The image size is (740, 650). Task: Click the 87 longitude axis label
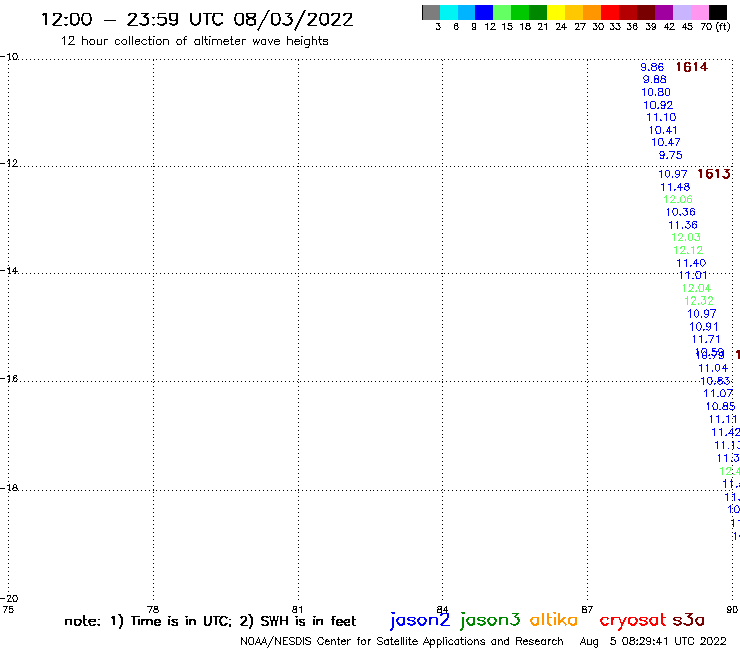587,609
